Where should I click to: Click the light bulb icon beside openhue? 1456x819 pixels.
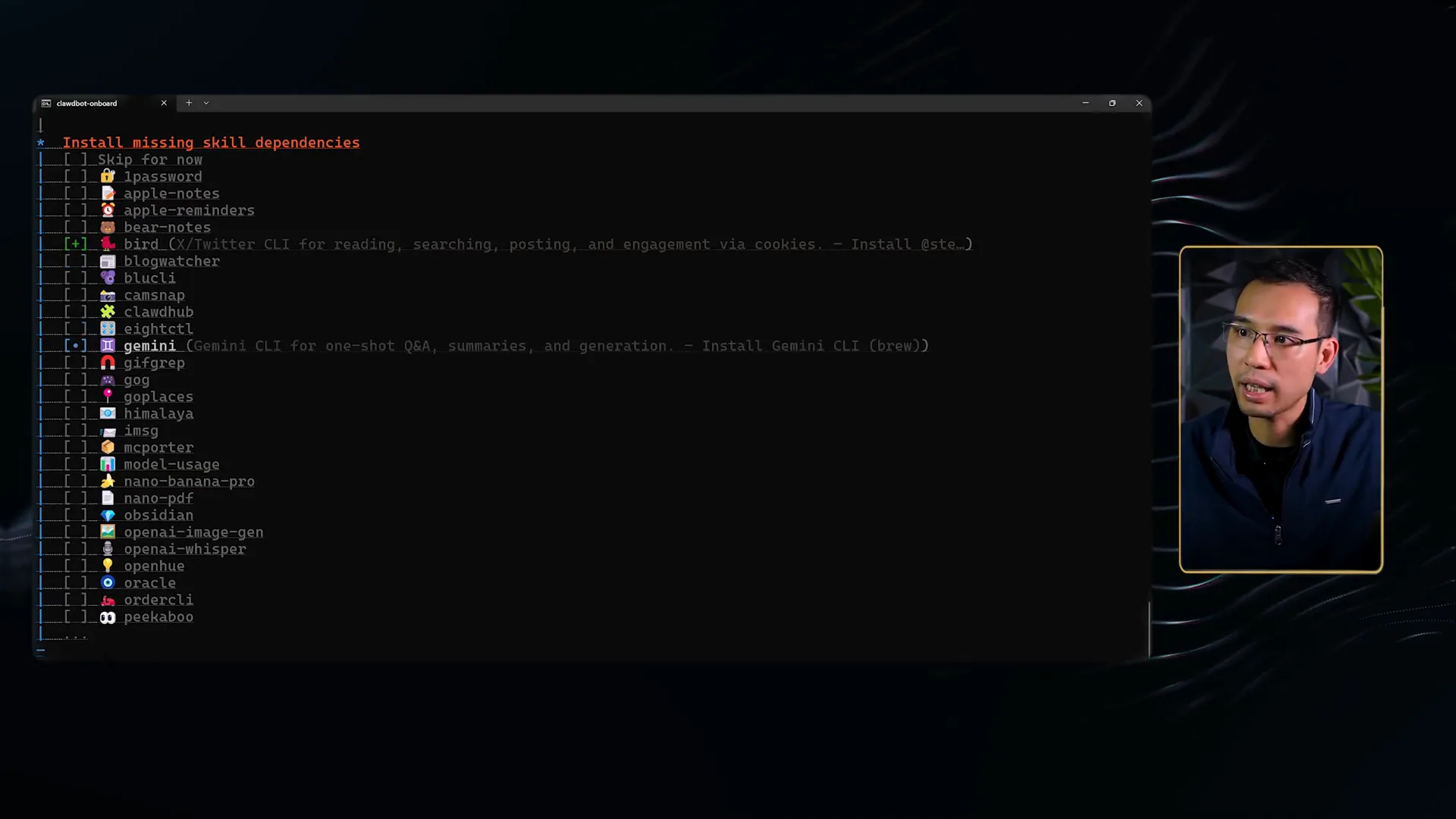[x=108, y=566]
